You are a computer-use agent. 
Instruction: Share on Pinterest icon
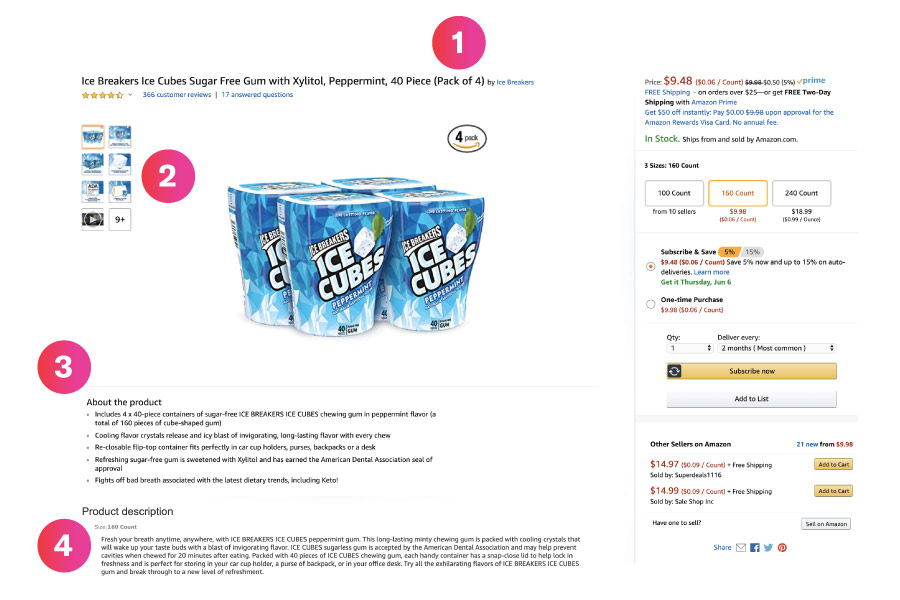pos(782,548)
